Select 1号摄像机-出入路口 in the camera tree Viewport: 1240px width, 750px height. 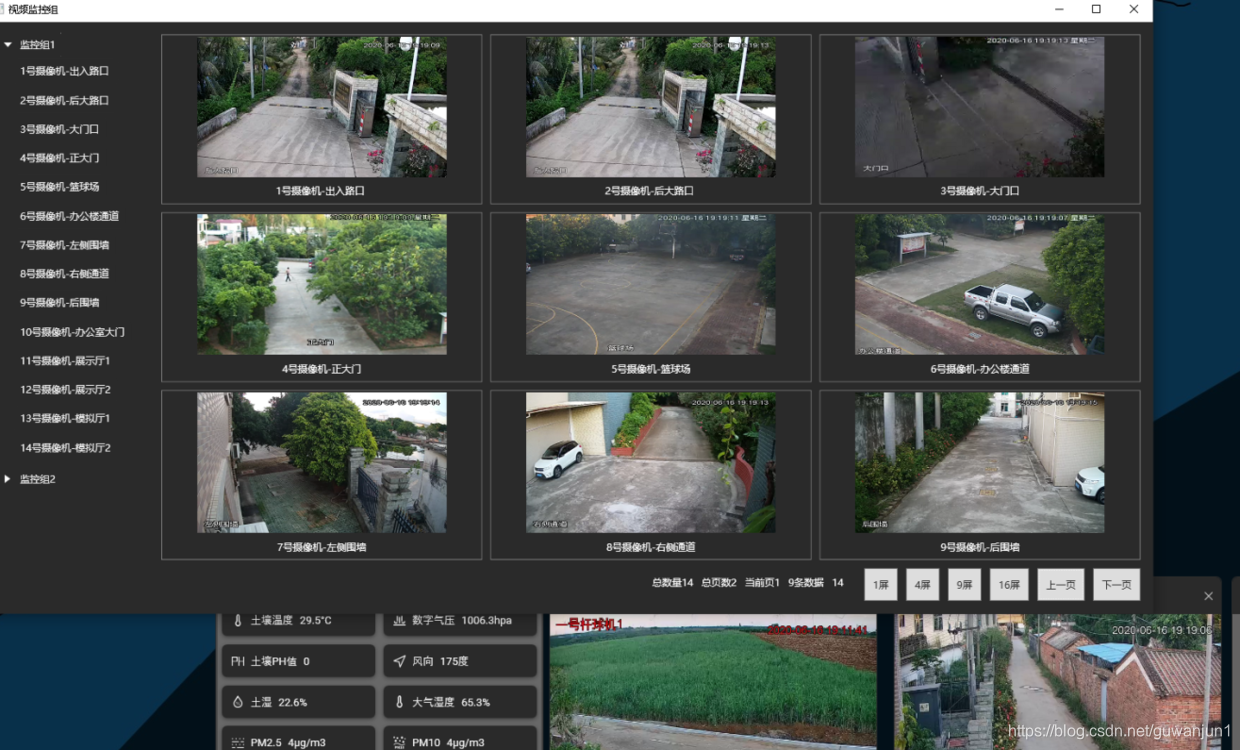point(64,71)
